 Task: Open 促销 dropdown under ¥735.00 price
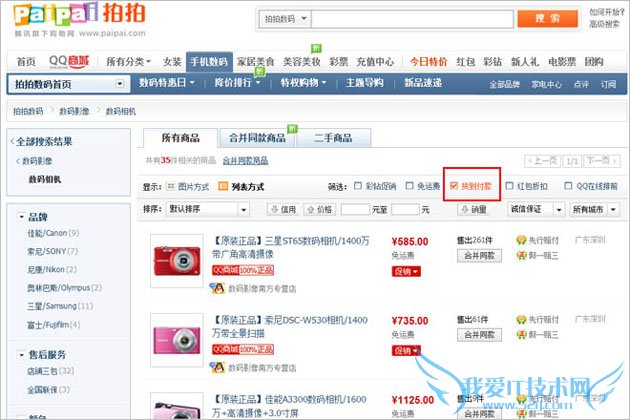tap(406, 351)
